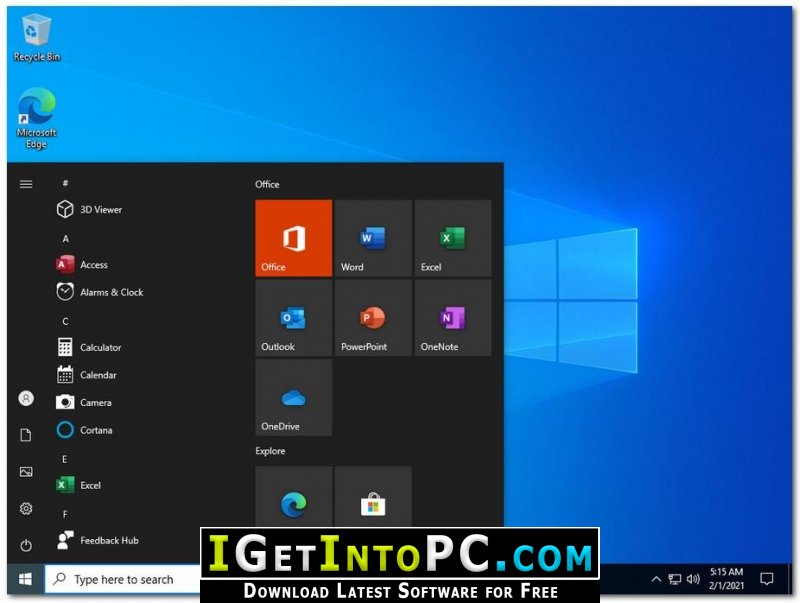Open the volume control in system tray
This screenshot has width=800, height=603.
point(693,579)
